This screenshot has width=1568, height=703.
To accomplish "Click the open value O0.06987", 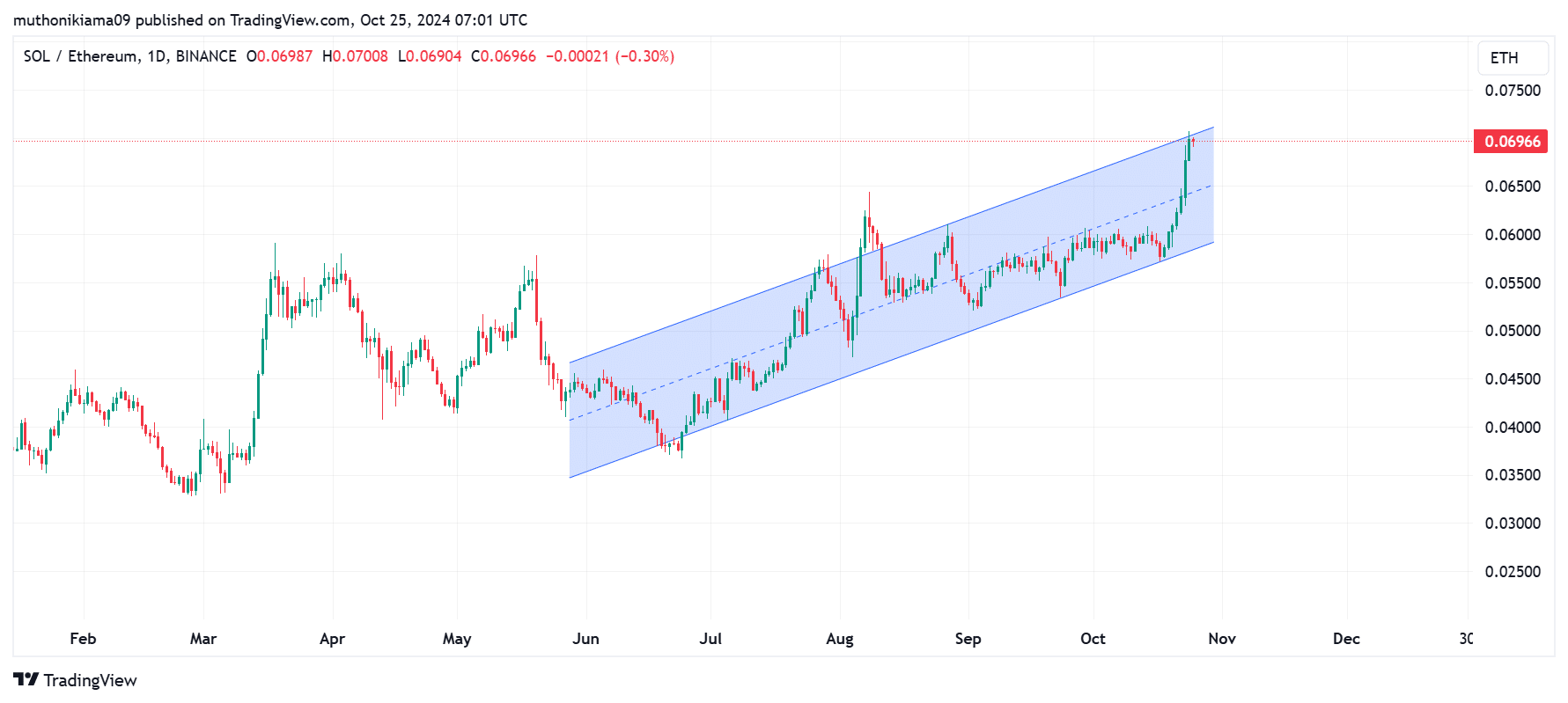I will pos(279,56).
